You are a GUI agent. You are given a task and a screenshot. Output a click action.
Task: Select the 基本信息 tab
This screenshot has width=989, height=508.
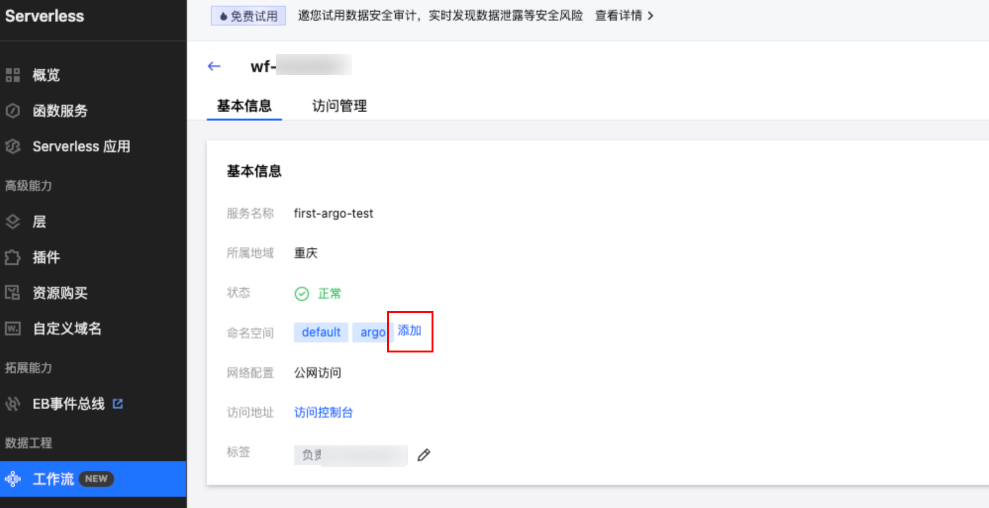[x=244, y=106]
